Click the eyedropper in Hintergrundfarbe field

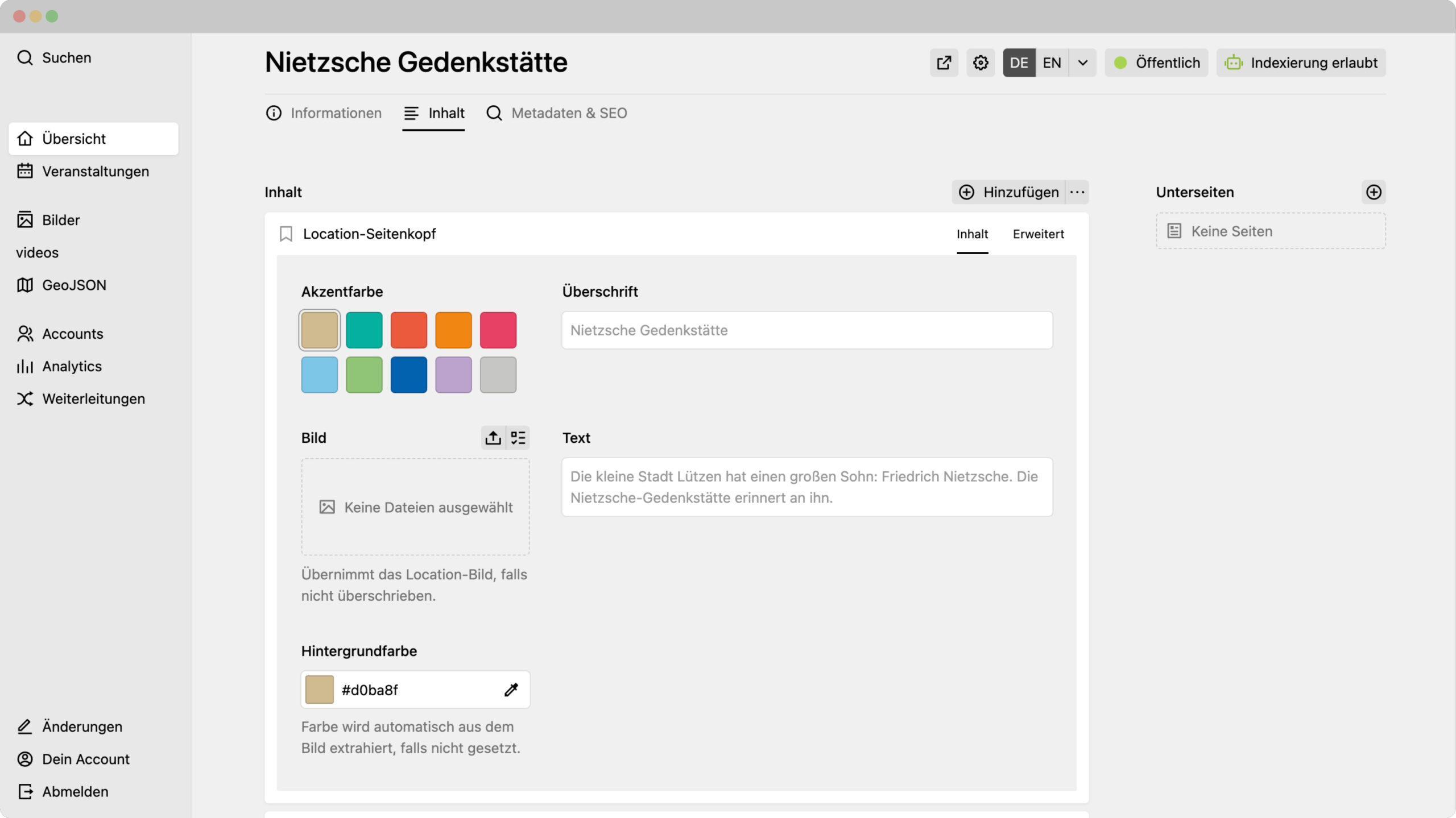(511, 690)
